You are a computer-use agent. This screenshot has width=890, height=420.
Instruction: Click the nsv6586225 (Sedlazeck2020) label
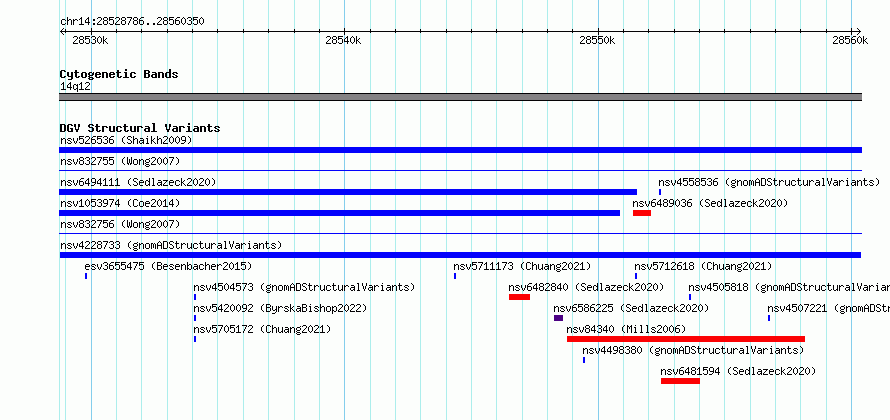[631, 308]
